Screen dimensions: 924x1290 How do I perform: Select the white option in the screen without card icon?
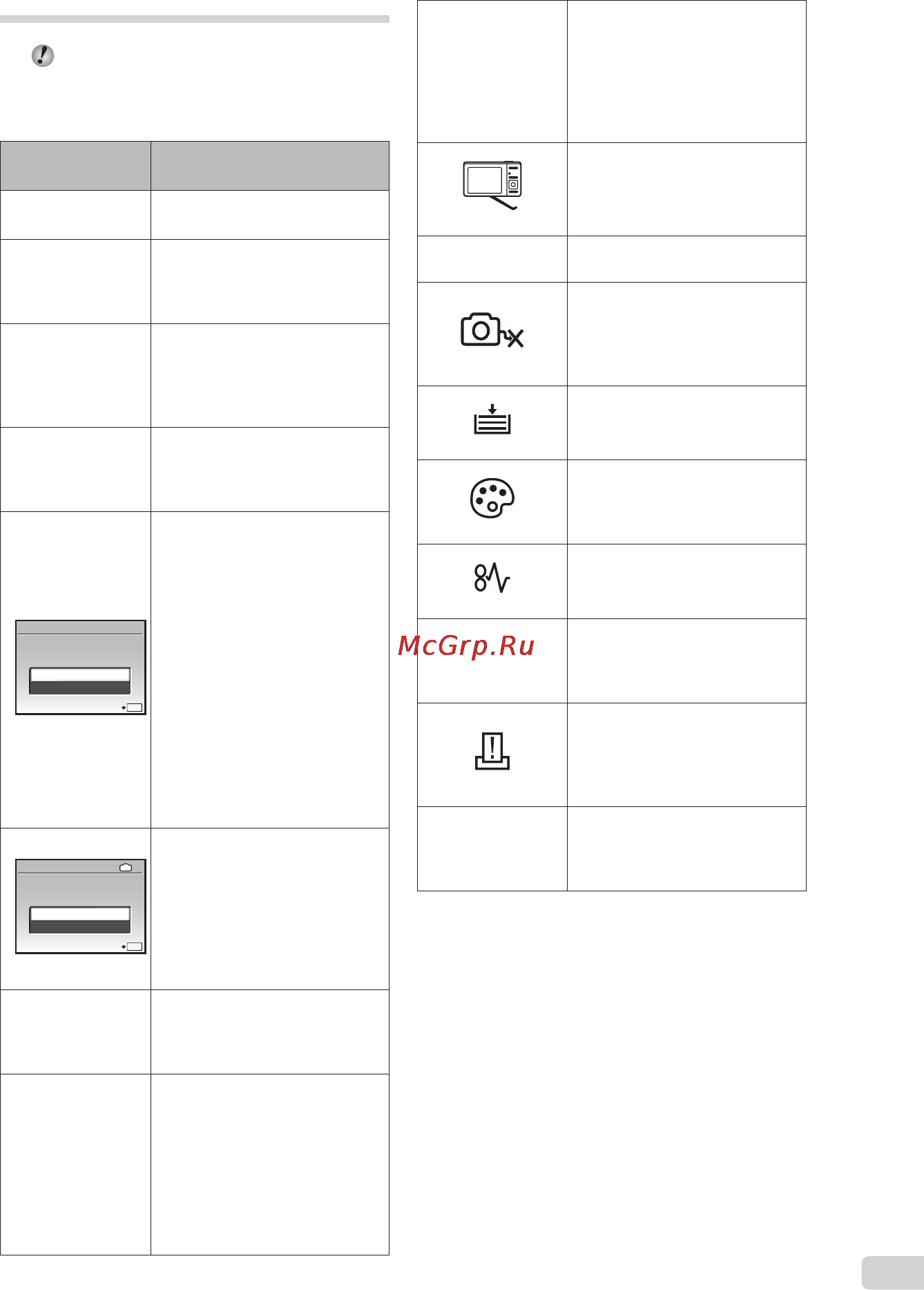click(80, 674)
